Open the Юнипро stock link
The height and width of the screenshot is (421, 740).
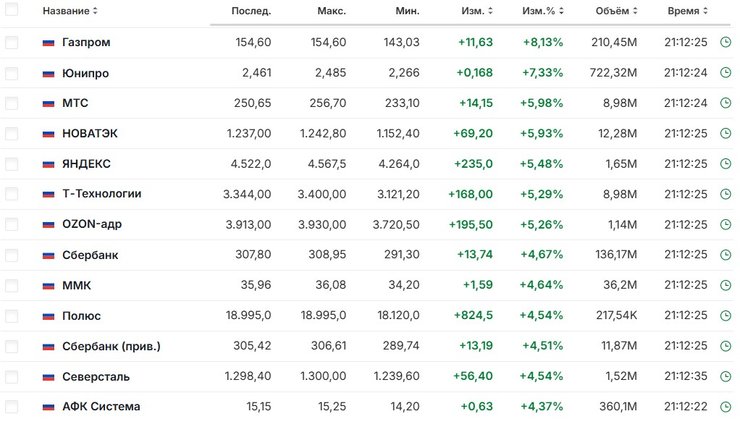click(x=86, y=74)
